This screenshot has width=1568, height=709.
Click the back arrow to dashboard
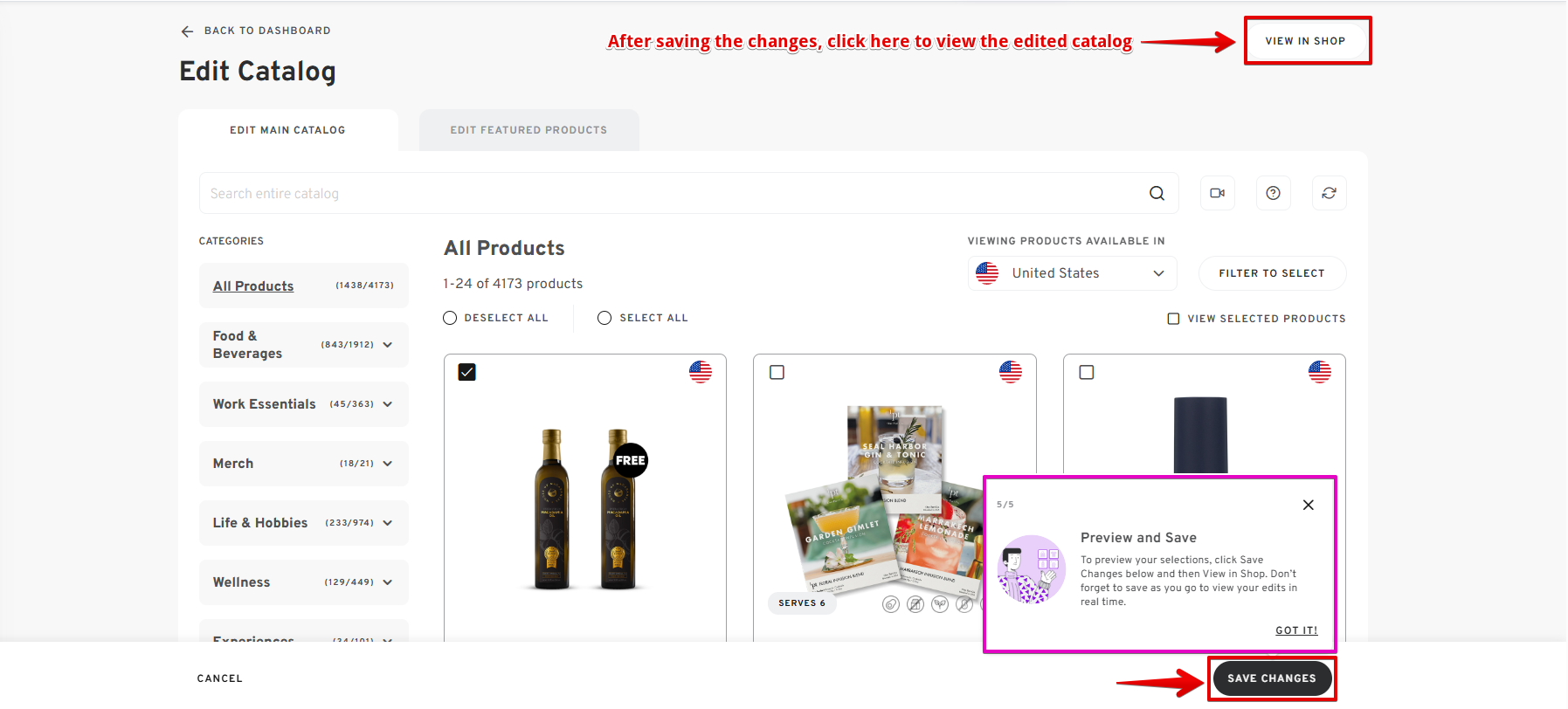pyautogui.click(x=187, y=31)
